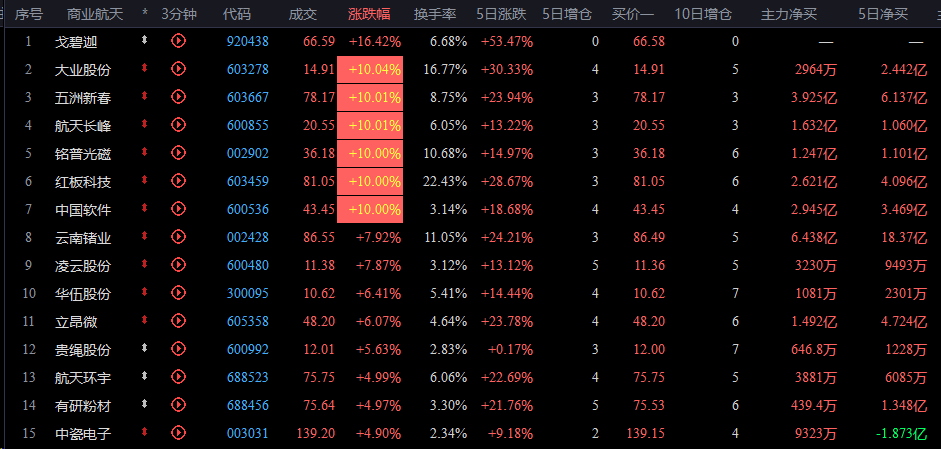Screen dimensions: 941x449
Task: Click the +16.42% change value
Action: pyautogui.click(x=375, y=41)
